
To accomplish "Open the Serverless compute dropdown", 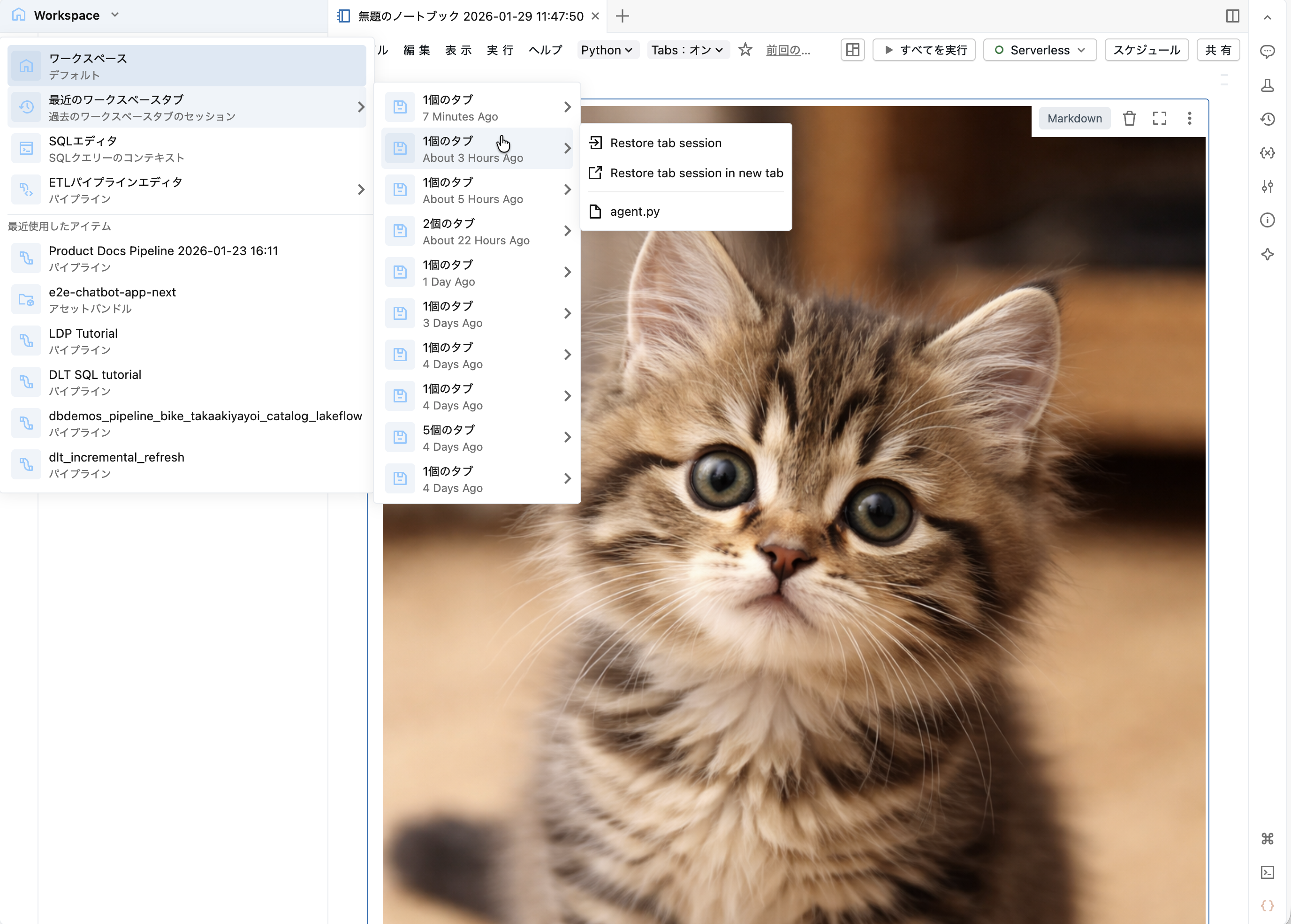I will 1040,50.
